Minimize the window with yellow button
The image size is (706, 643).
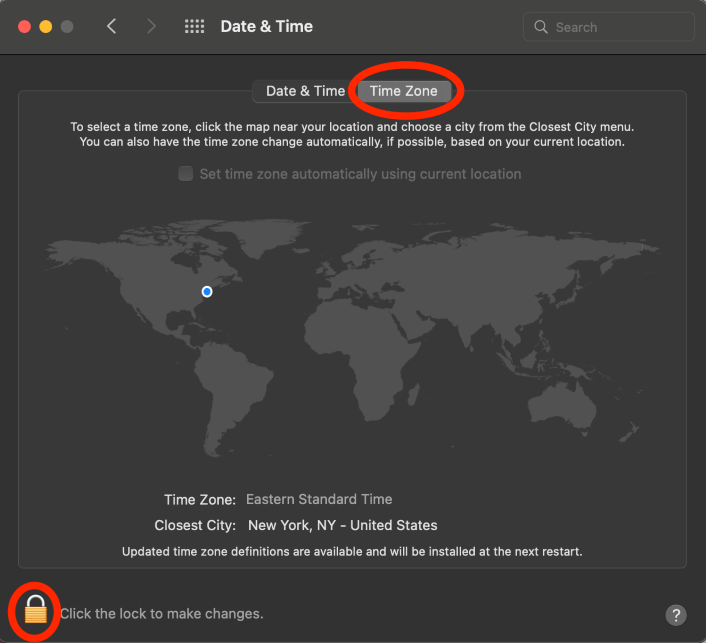pos(46,27)
